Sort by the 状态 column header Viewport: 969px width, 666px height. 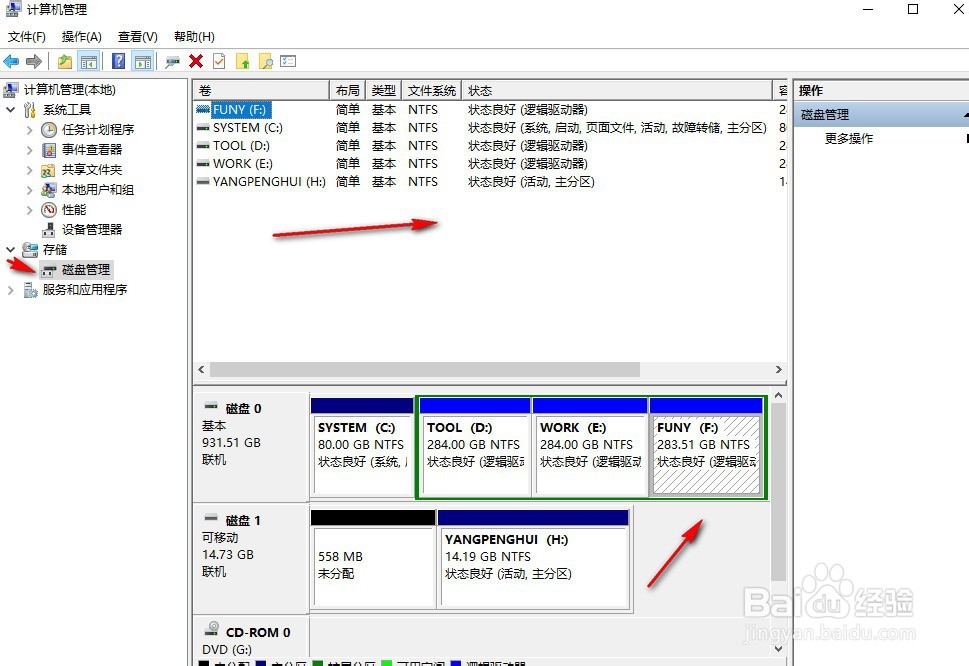(x=617, y=91)
